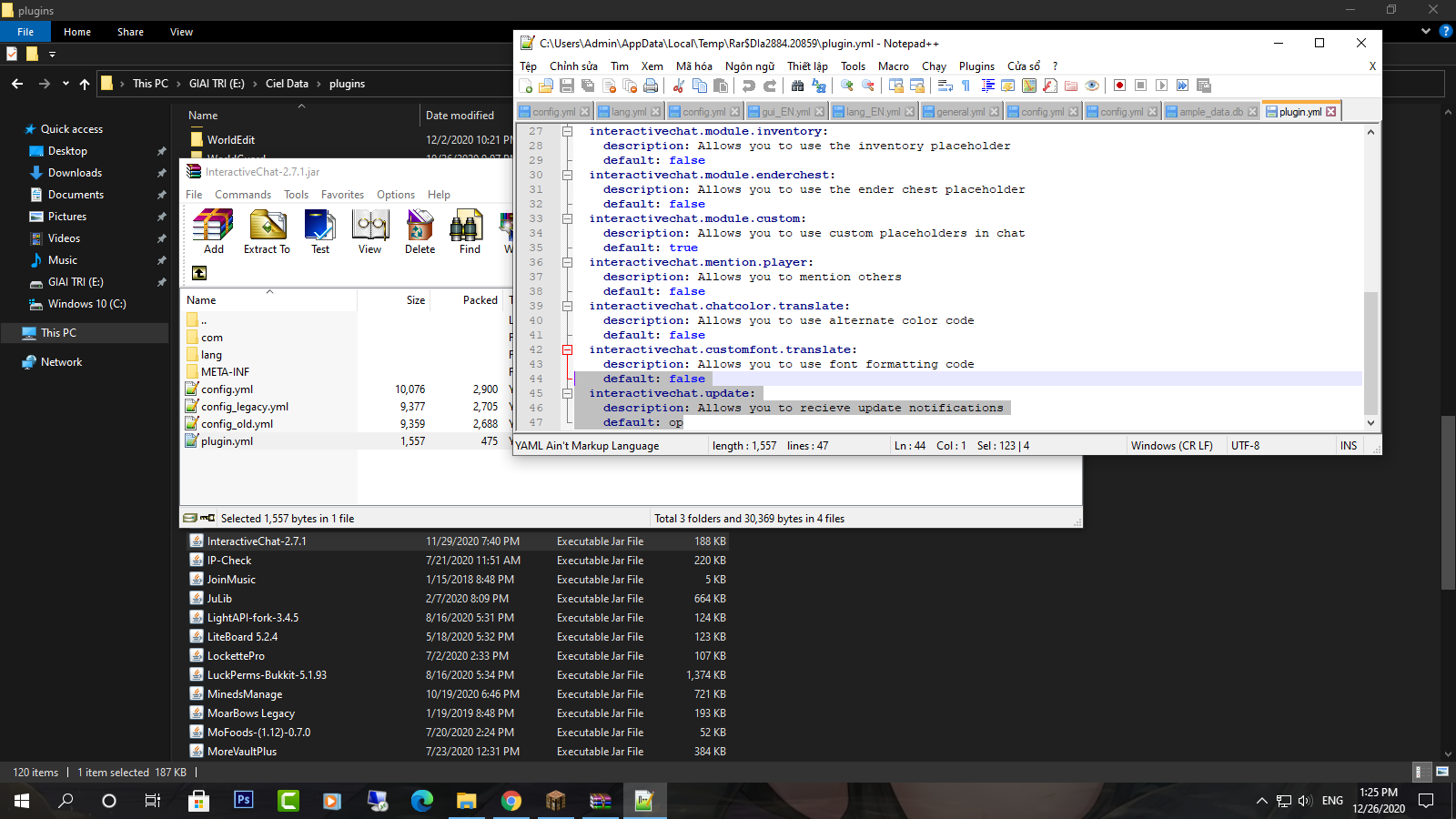Click the Print icon in Notepad++ toolbar
Image resolution: width=1456 pixels, height=819 pixels.
651,86
